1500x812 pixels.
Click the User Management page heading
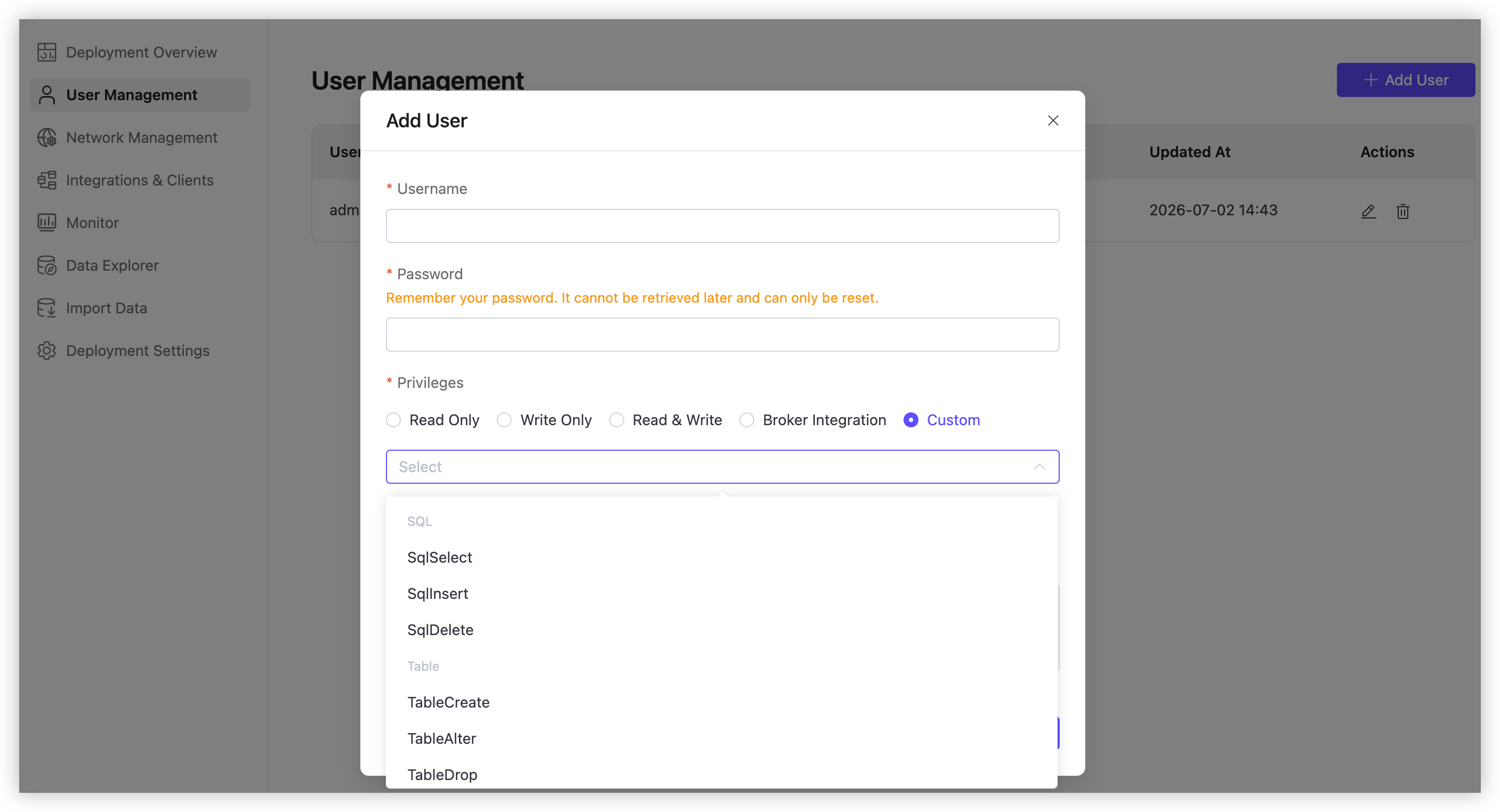[417, 80]
